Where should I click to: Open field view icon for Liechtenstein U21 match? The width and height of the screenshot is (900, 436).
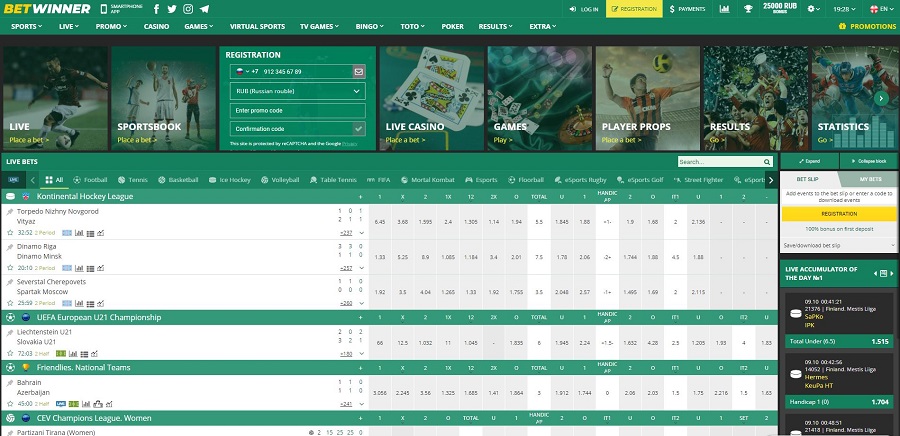61,353
